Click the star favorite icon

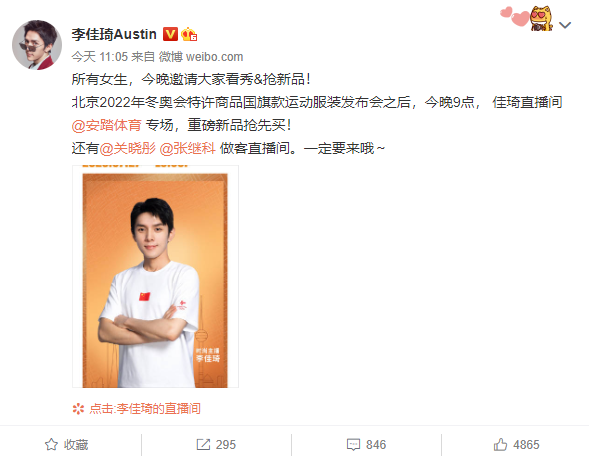(51, 444)
